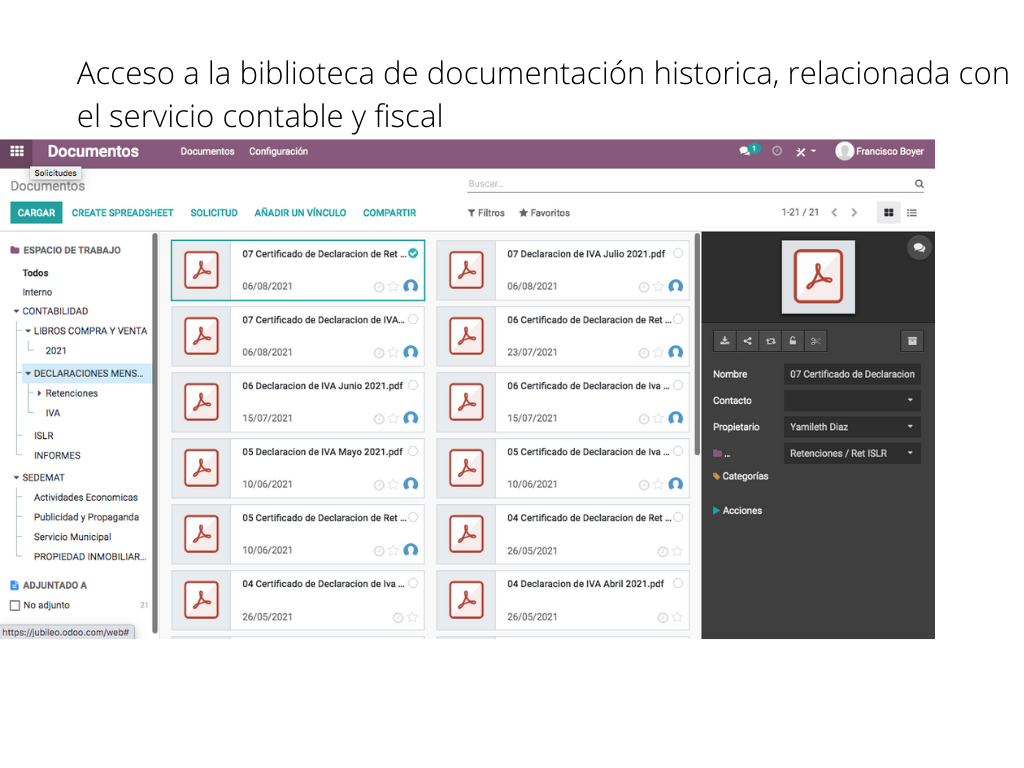Open the Filtros filter menu
The height and width of the screenshot is (768, 1024).
pos(486,213)
